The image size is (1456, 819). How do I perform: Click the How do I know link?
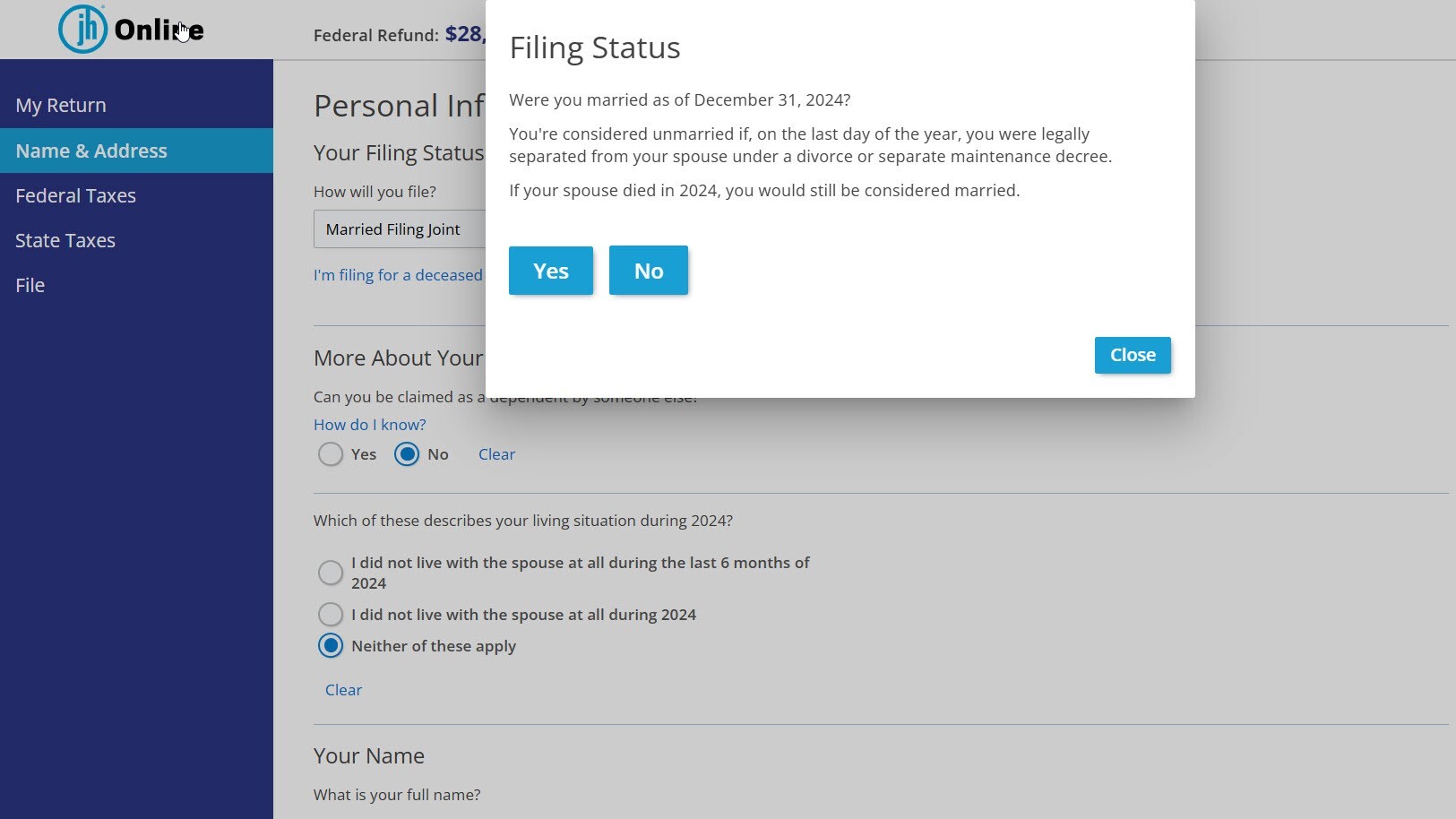[369, 424]
